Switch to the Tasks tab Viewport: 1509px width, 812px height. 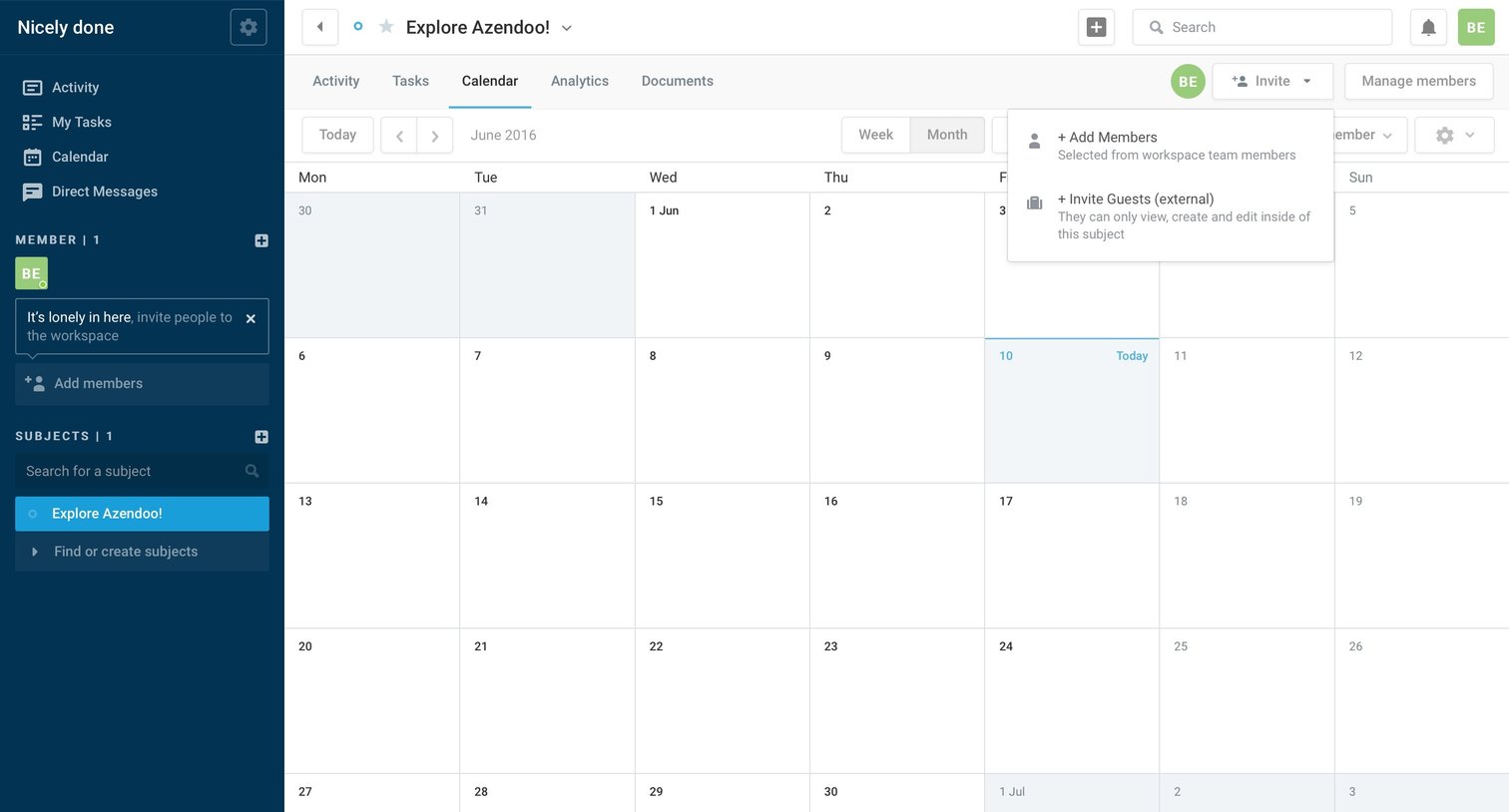click(410, 81)
